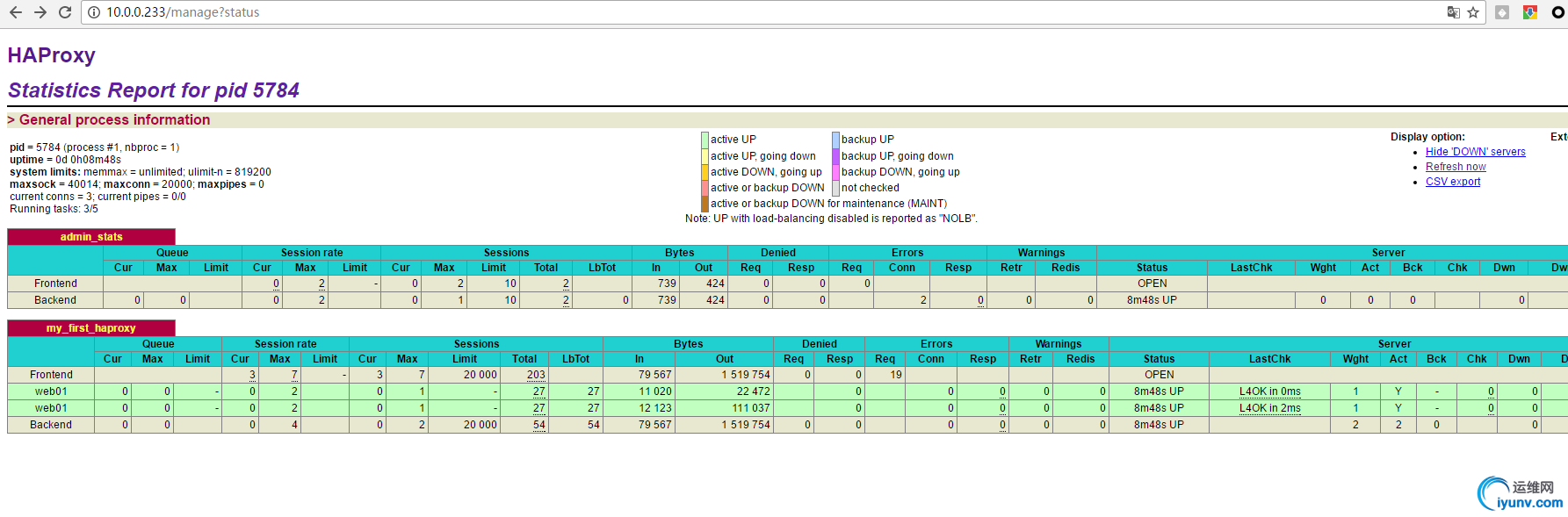Click request errors value 19 in Frontend row
The image size is (1568, 517).
pyautogui.click(x=896, y=375)
